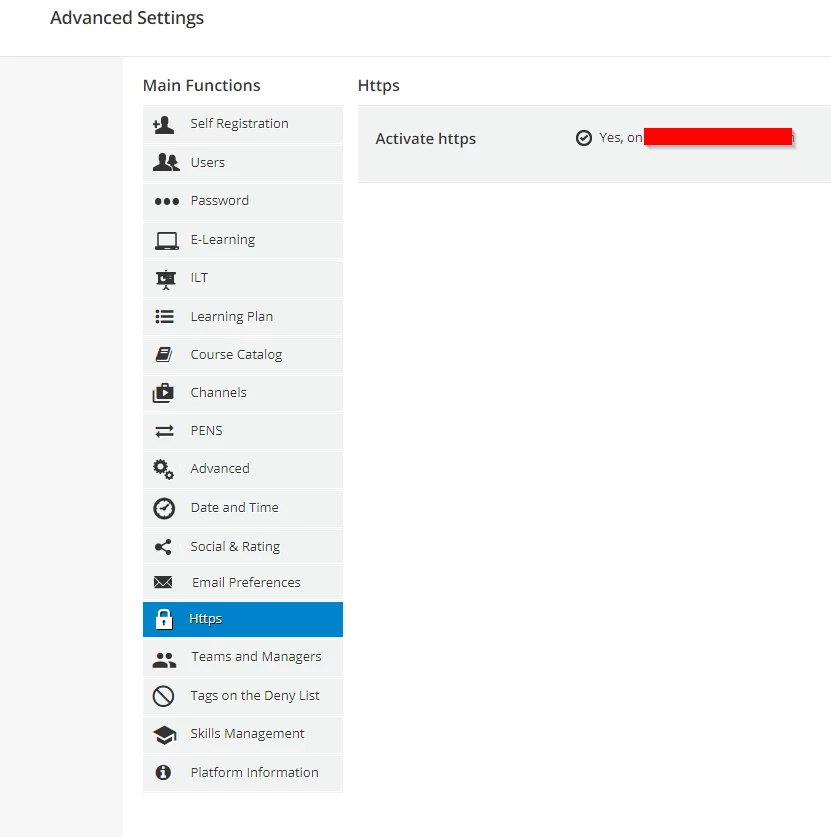831x837 pixels.
Task: Open the Advanced gears icon
Action: (x=164, y=469)
